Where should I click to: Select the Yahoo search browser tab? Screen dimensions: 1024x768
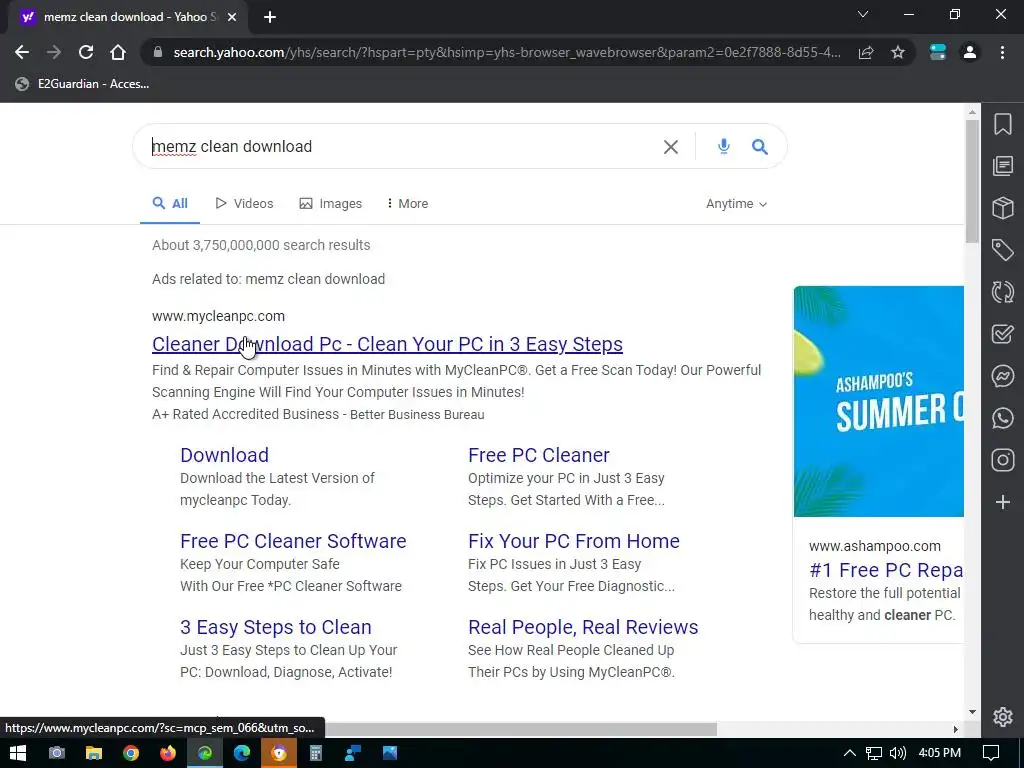127,17
